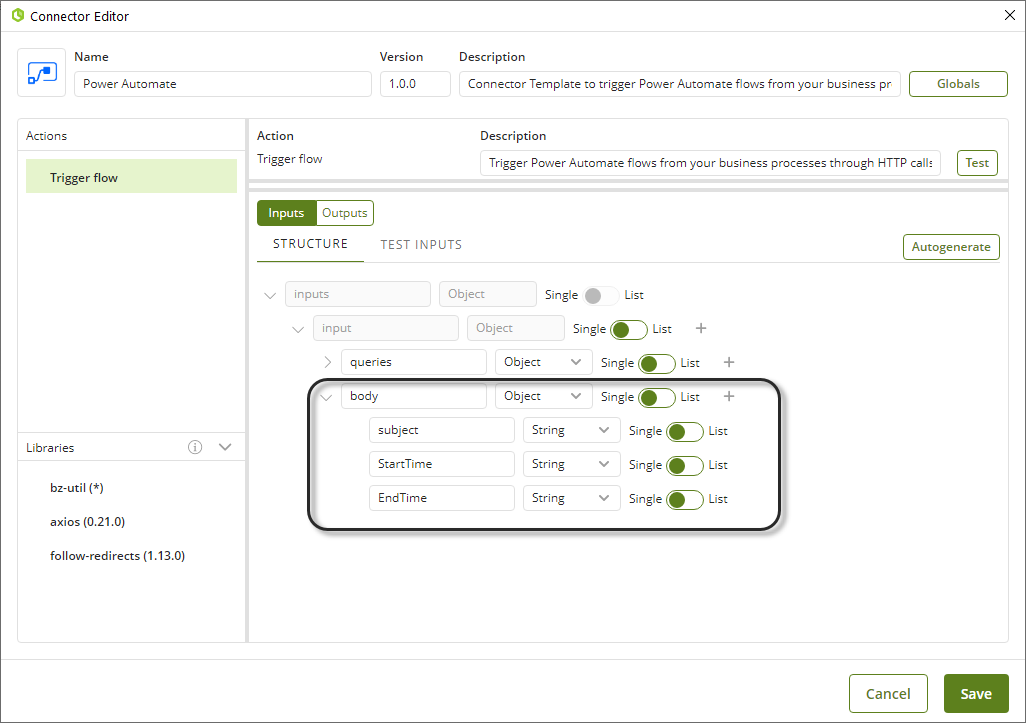
Task: Switch EndTime from Single to List
Action: click(685, 500)
